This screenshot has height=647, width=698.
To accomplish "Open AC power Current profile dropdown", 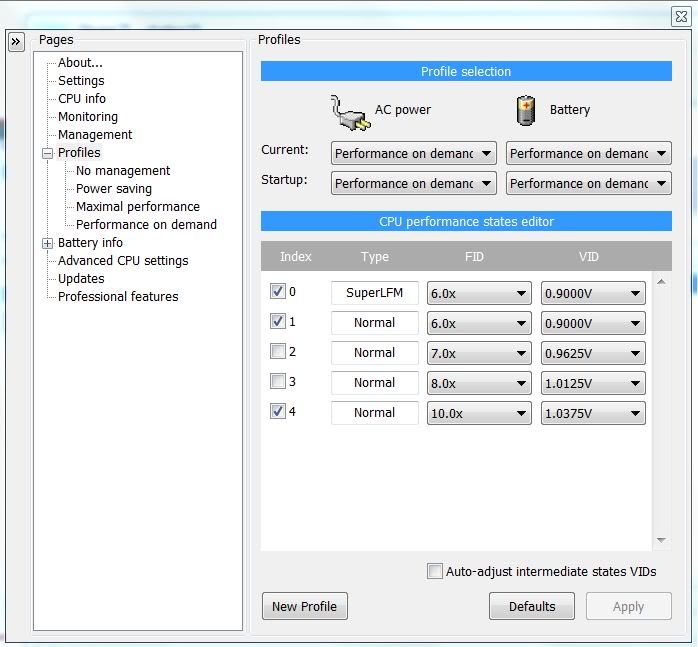I will [414, 154].
